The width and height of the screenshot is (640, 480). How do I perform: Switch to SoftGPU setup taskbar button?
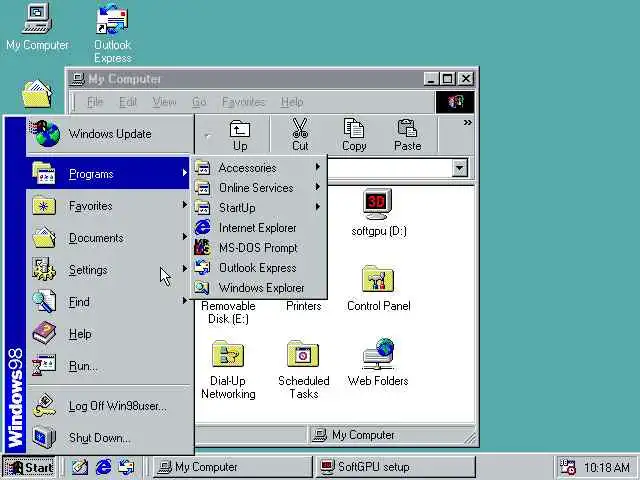pyautogui.click(x=396, y=467)
